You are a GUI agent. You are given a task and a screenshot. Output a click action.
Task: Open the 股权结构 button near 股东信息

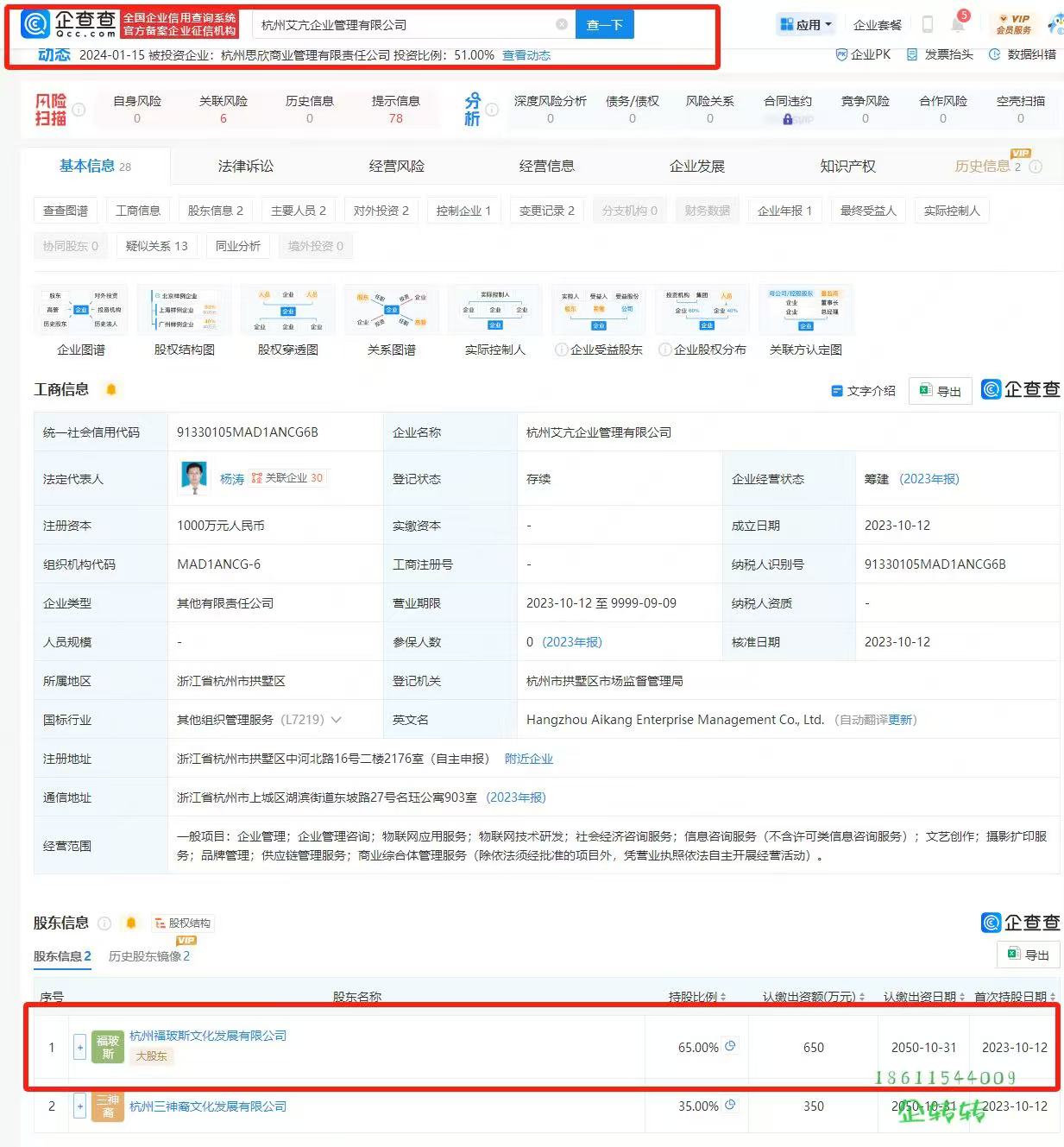click(x=183, y=923)
